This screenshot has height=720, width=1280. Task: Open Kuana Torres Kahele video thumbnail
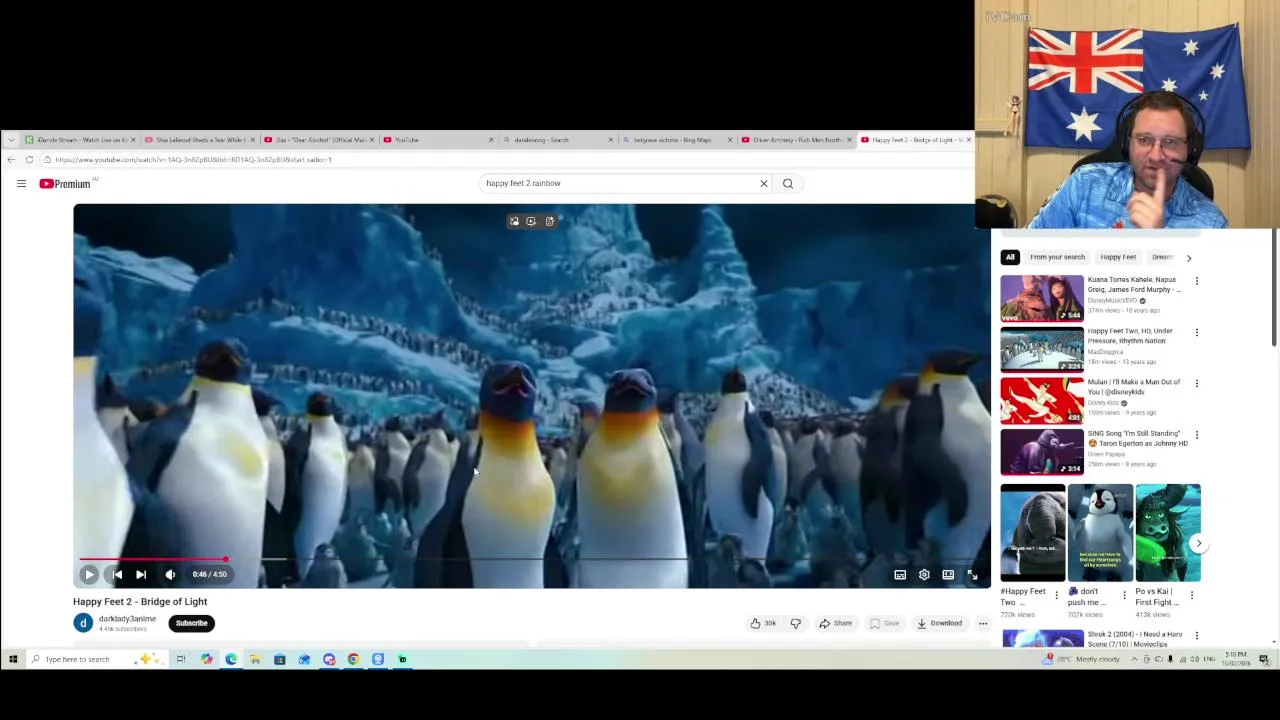click(x=1042, y=298)
